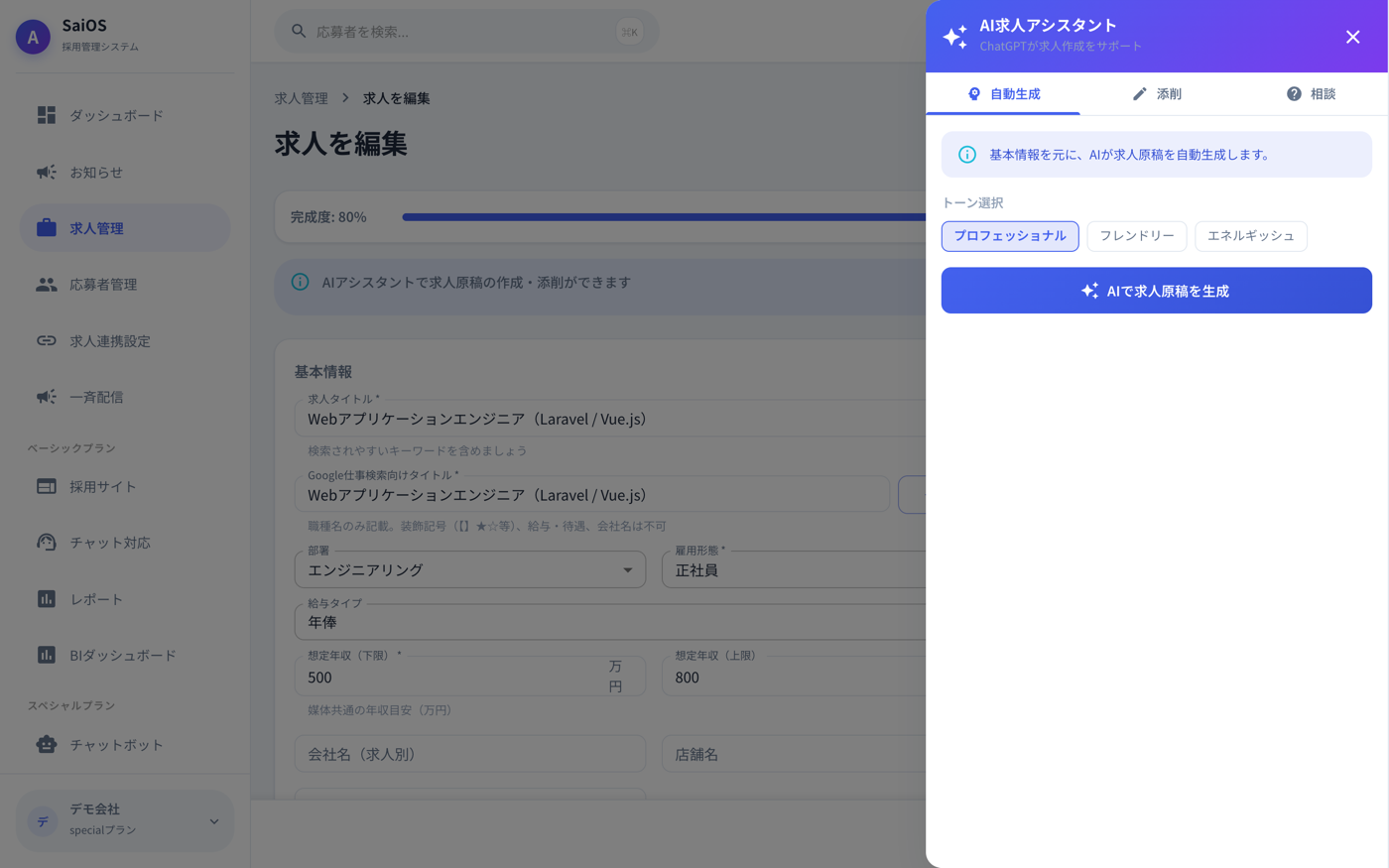
Task: Click the 会社名（求人別）field
Action: click(x=470, y=754)
